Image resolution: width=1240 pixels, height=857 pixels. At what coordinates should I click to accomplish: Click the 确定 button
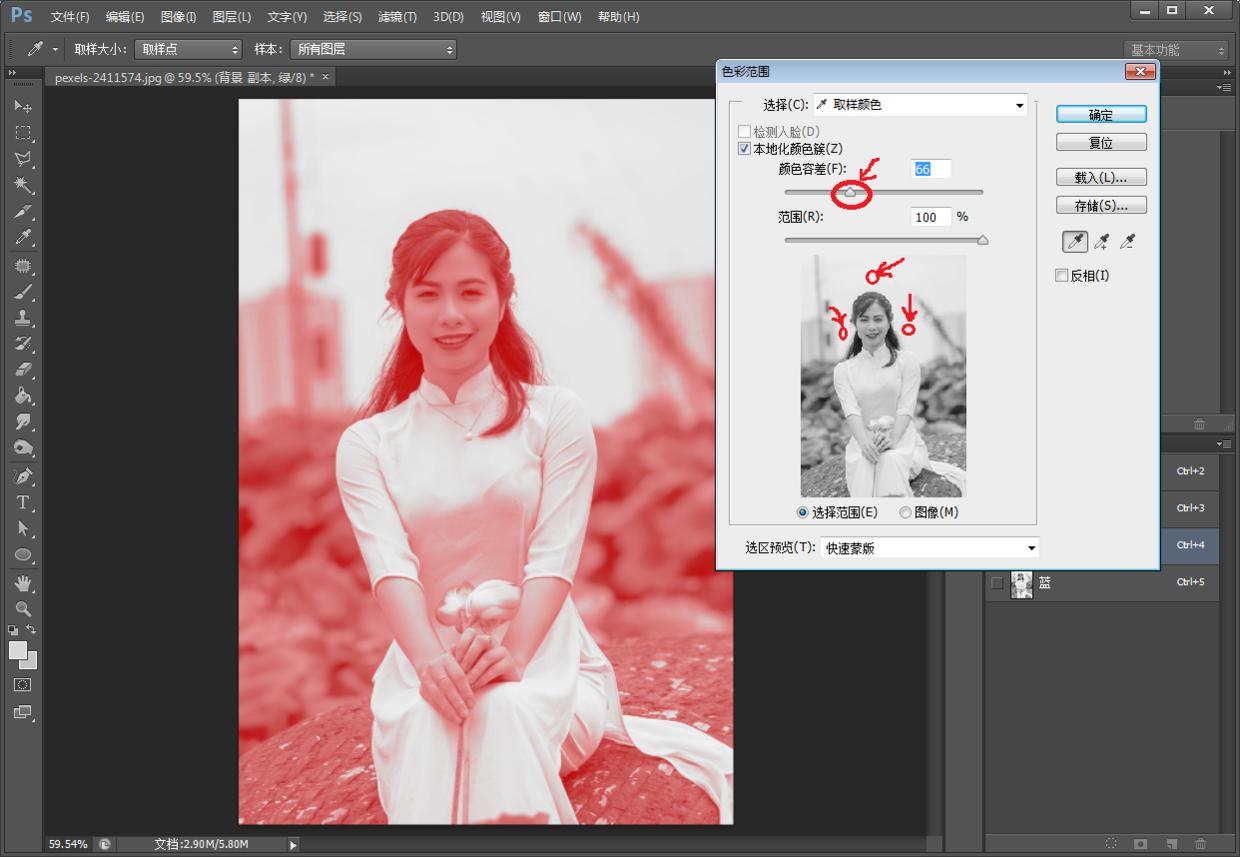click(x=1101, y=115)
